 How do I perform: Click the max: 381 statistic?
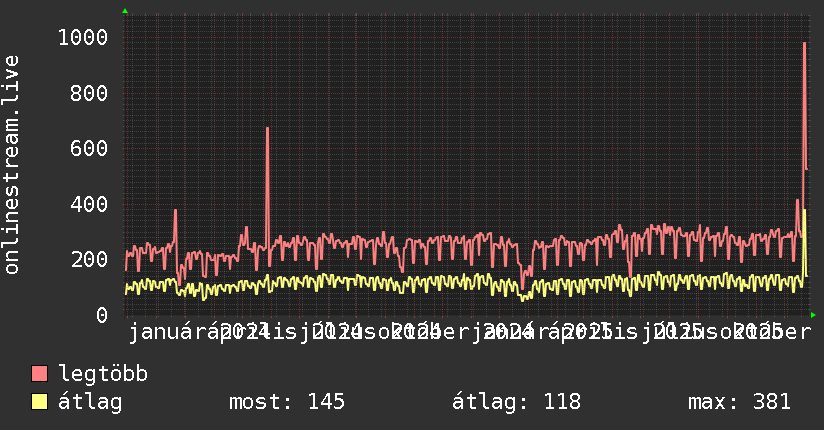pos(739,402)
